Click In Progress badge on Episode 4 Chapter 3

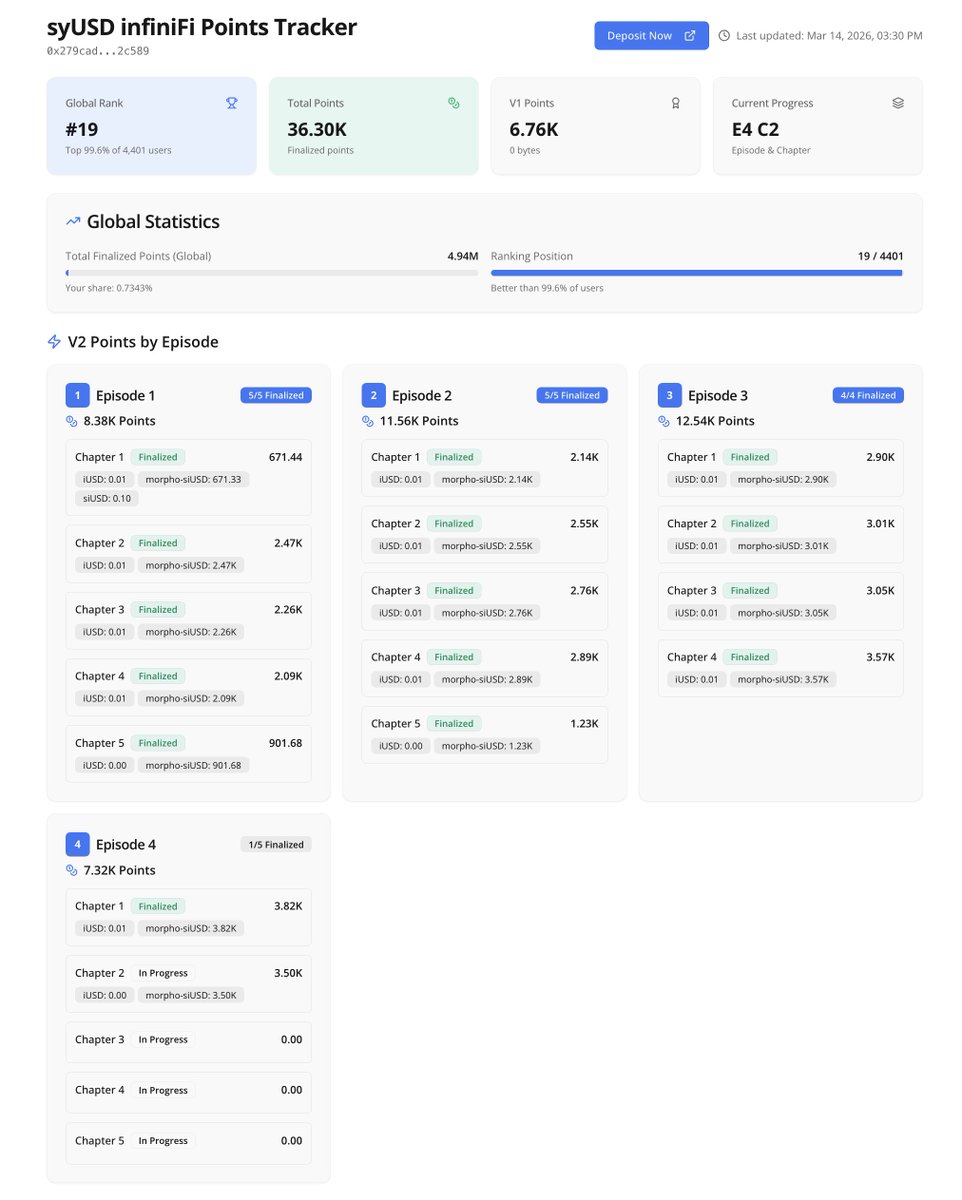pos(163,1040)
